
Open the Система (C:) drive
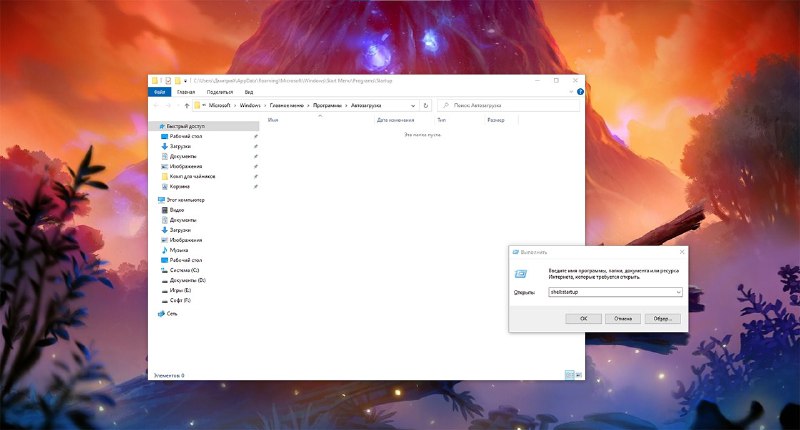[184, 270]
